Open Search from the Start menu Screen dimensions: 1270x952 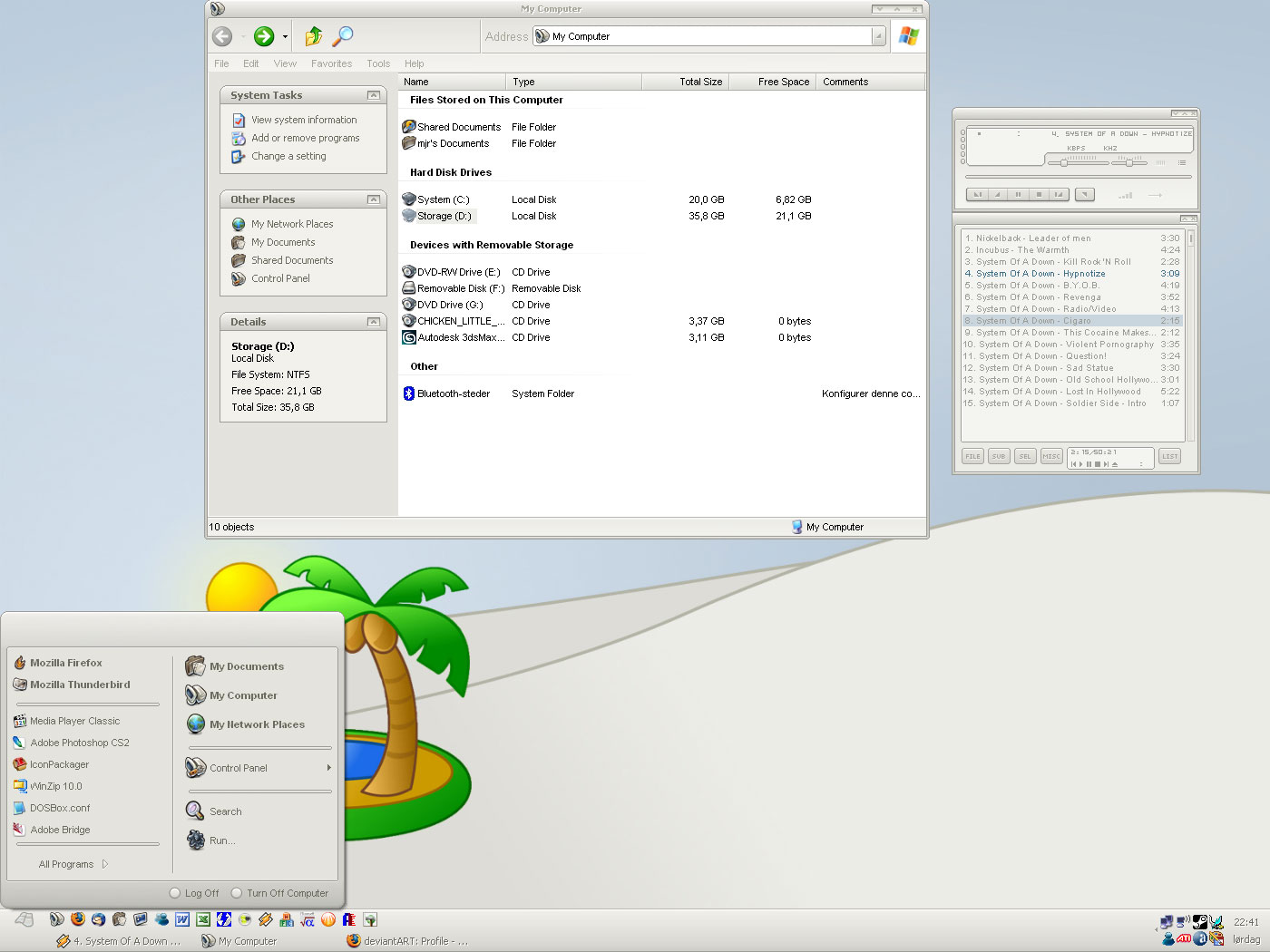pos(214,811)
